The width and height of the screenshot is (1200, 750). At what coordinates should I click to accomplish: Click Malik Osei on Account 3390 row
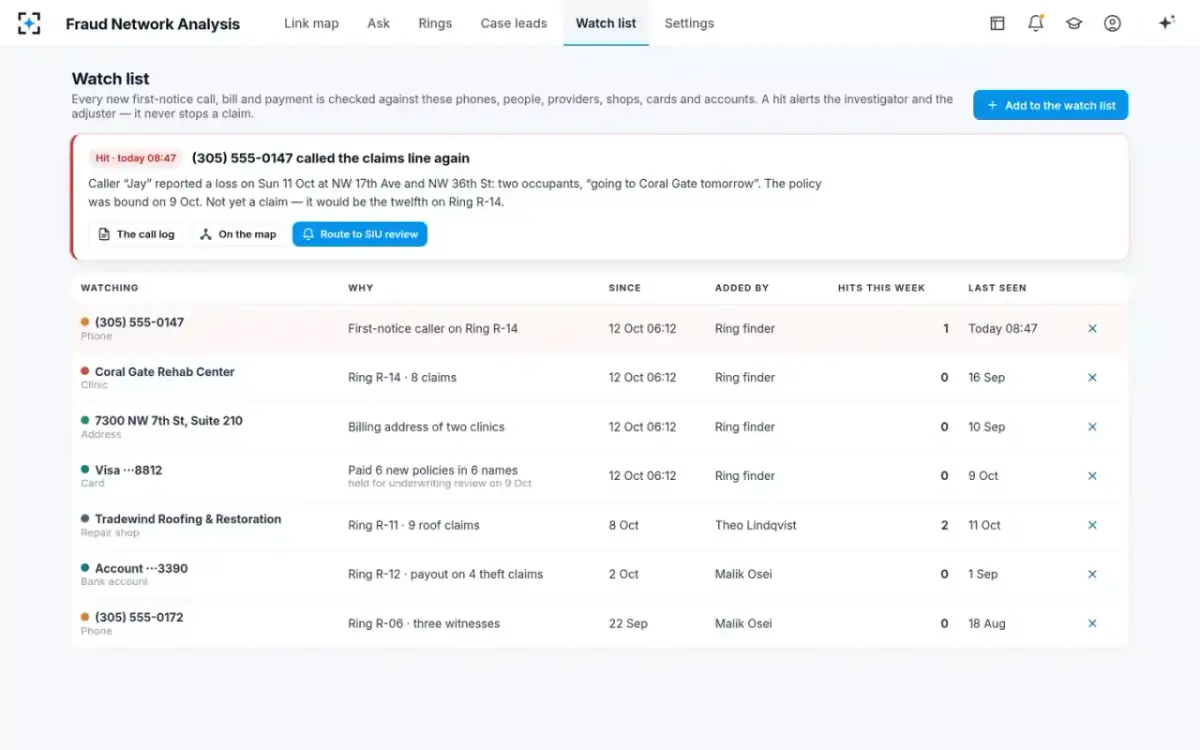coord(744,574)
